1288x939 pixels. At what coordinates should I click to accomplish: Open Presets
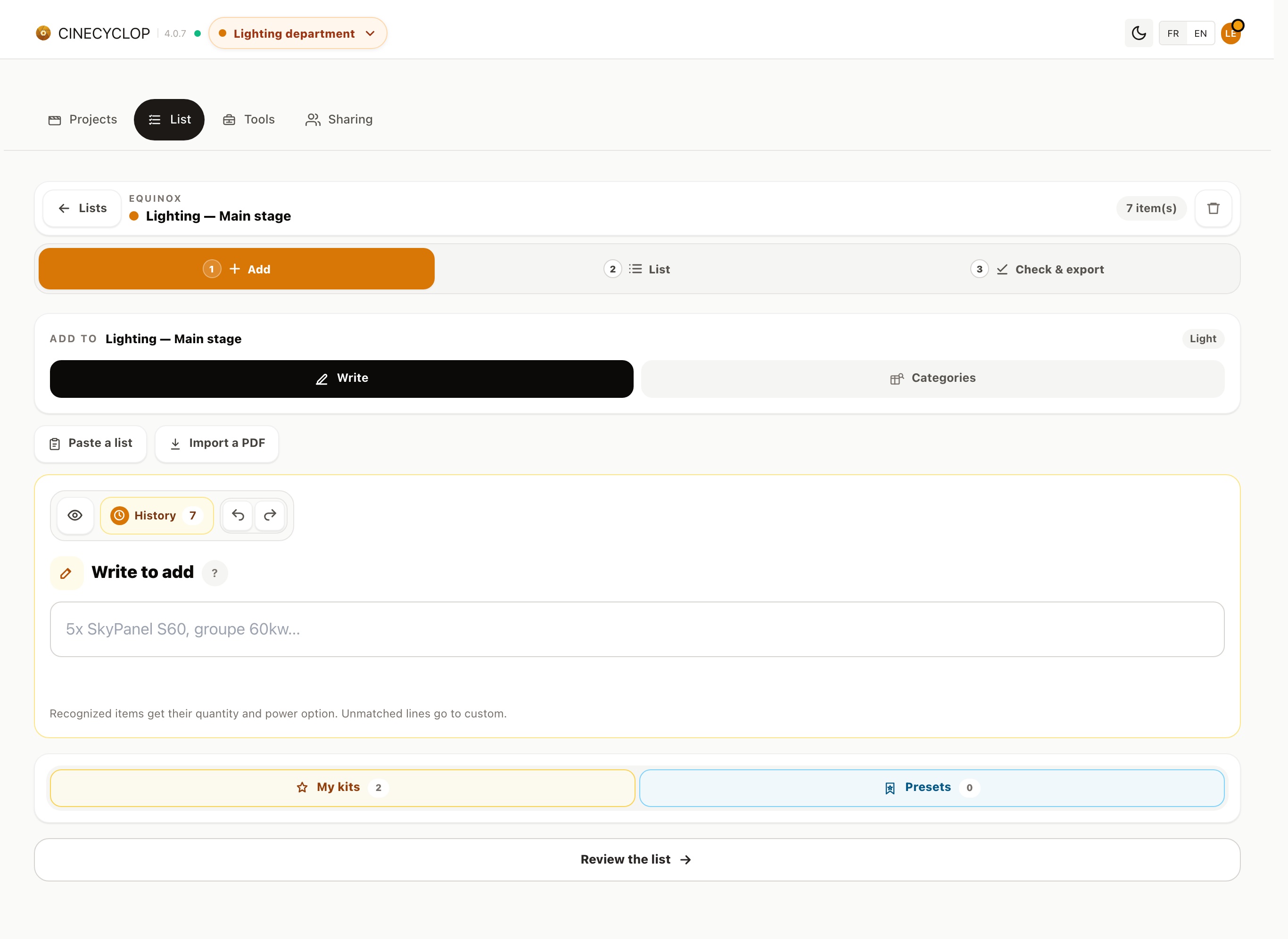coord(932,788)
